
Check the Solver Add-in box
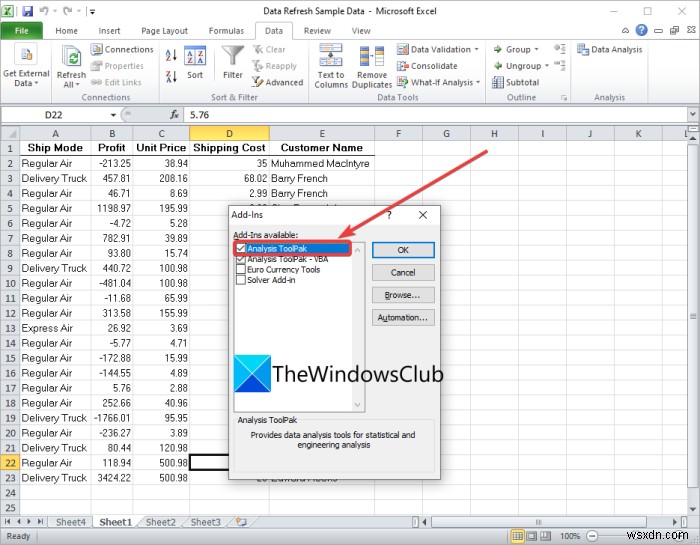(x=241, y=280)
